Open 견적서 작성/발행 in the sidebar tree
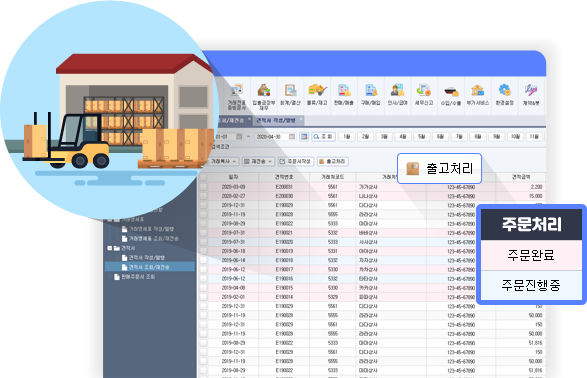Image resolution: width=587 pixels, height=378 pixels. point(147,258)
